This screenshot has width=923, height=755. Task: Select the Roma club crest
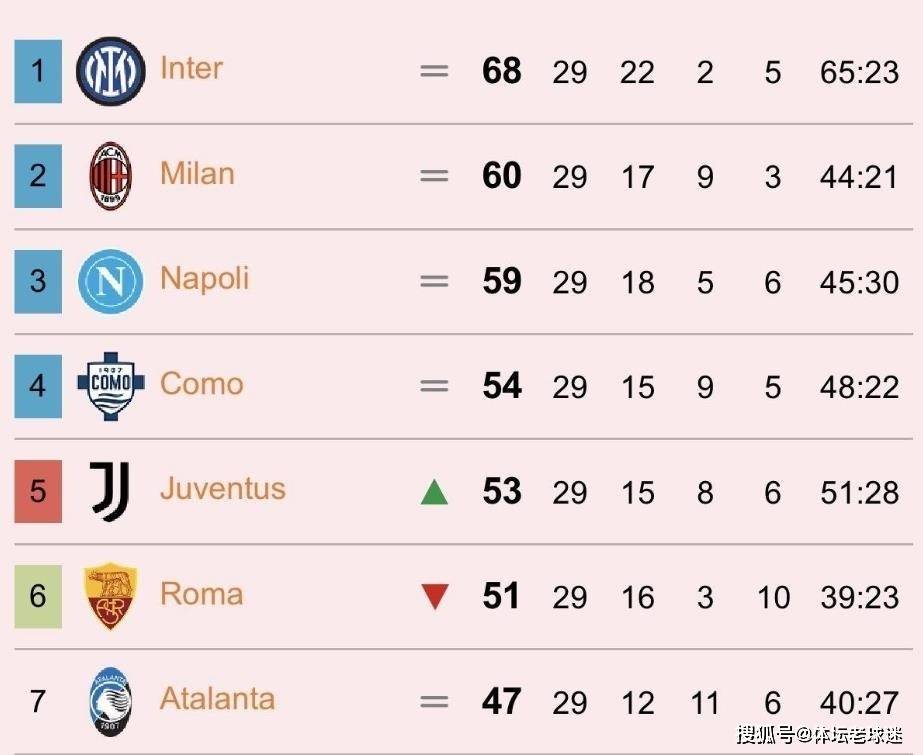111,596
